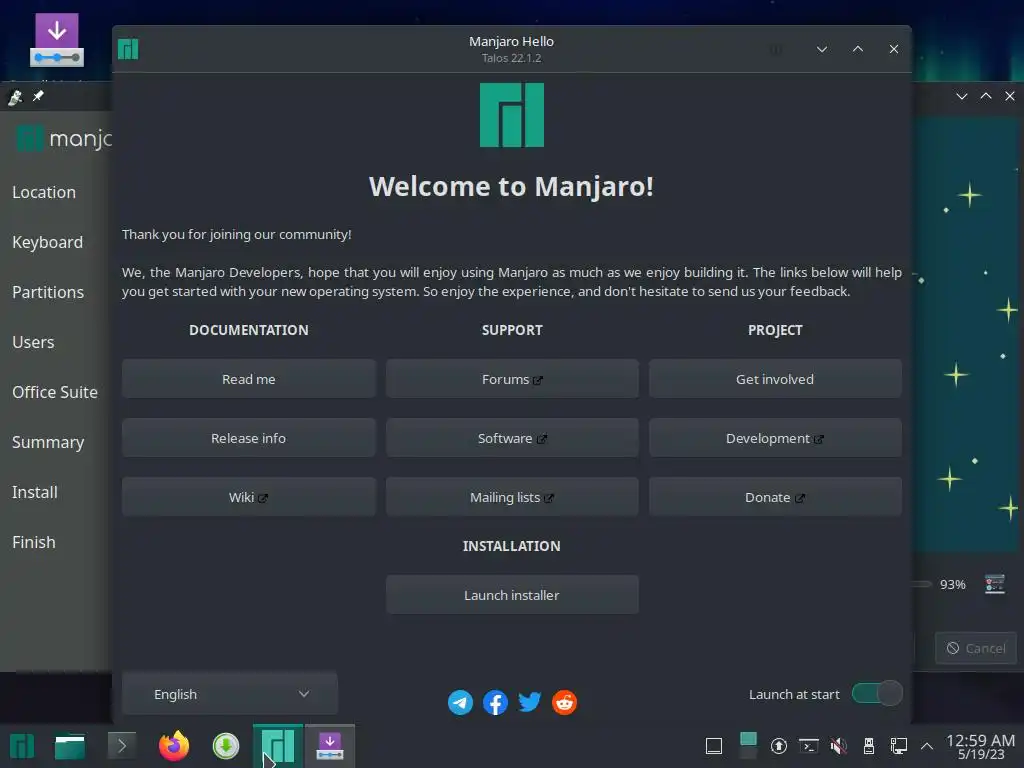Image resolution: width=1024 pixels, height=768 pixels.
Task: Select Location step in installer sidebar
Action: pos(44,192)
